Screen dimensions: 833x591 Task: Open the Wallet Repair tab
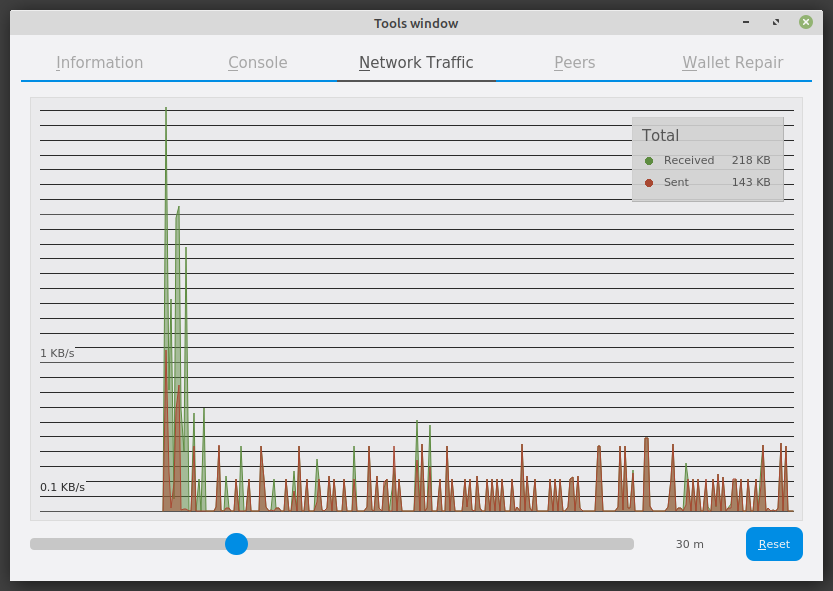click(732, 63)
